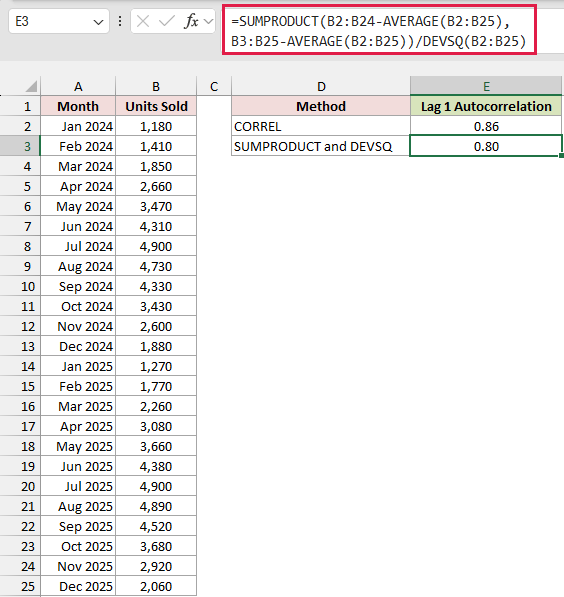The image size is (564, 597).
Task: Select column E header
Action: pyautogui.click(x=486, y=86)
